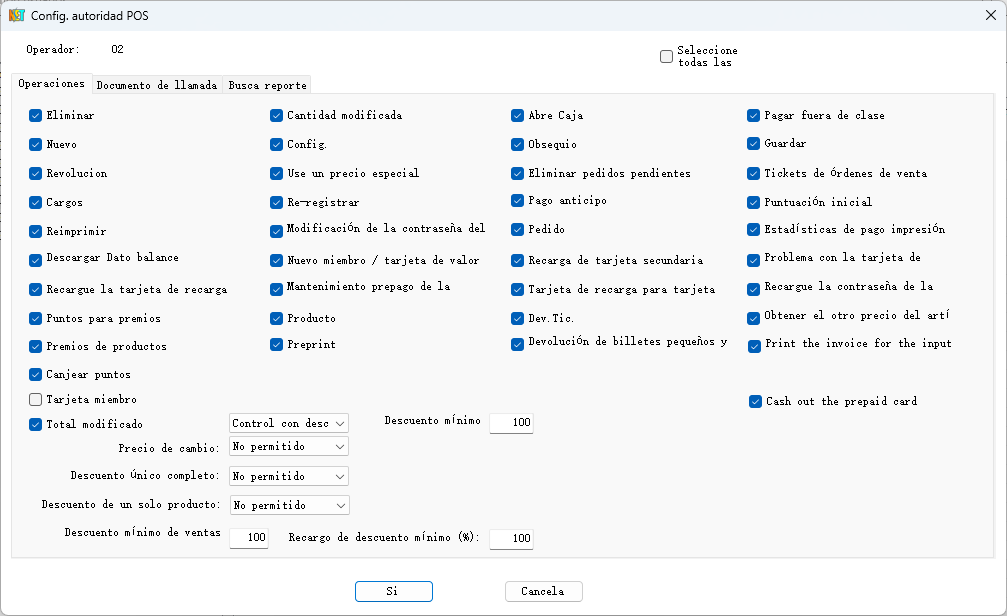
Task: Uncheck the Guardar checkbox
Action: [x=755, y=144]
